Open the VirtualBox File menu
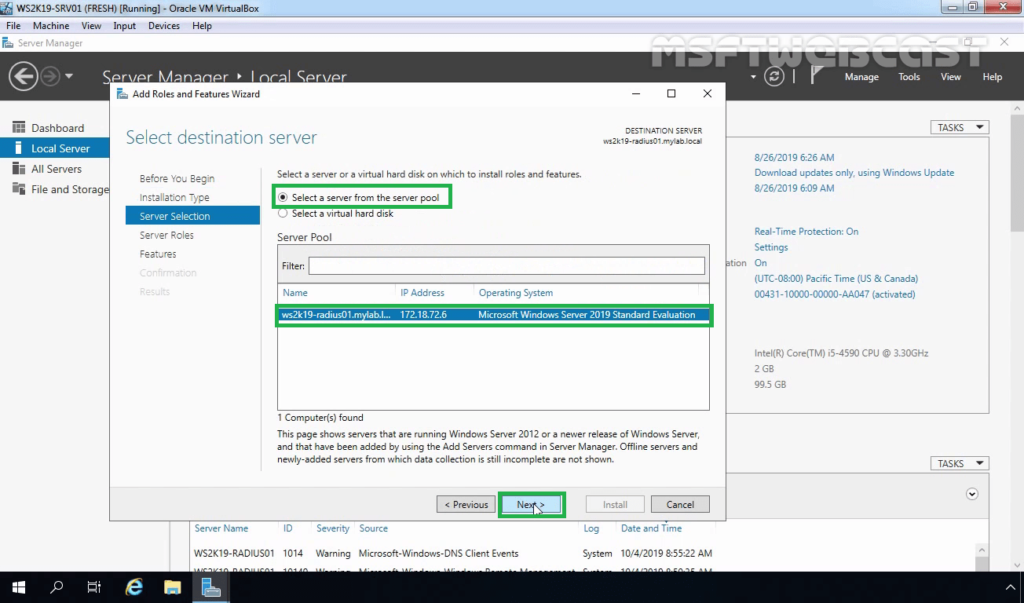The height and width of the screenshot is (603, 1024). point(13,25)
